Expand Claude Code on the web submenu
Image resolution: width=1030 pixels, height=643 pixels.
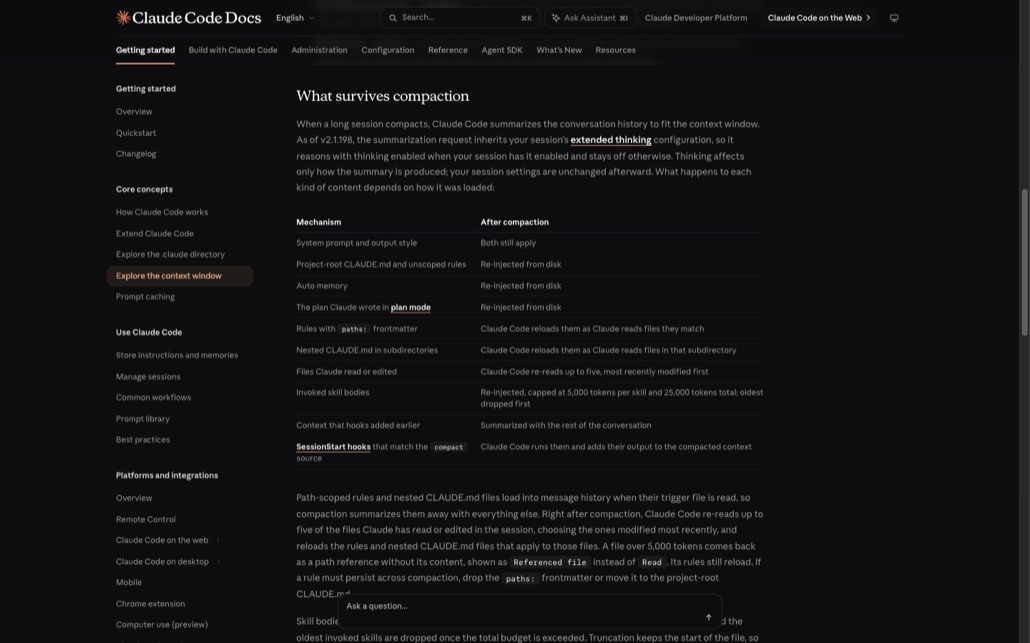pos(217,541)
